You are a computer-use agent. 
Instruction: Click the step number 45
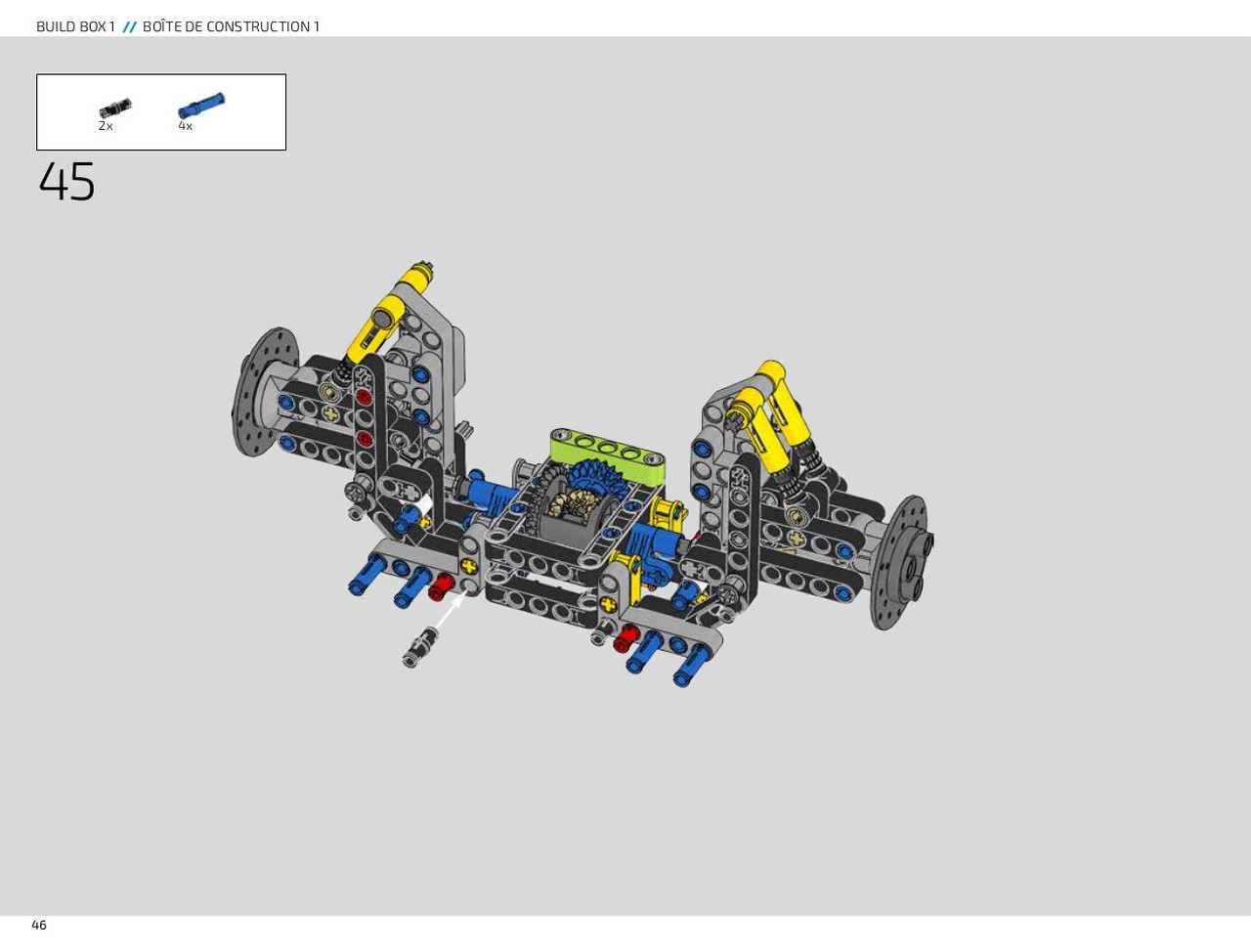[66, 182]
